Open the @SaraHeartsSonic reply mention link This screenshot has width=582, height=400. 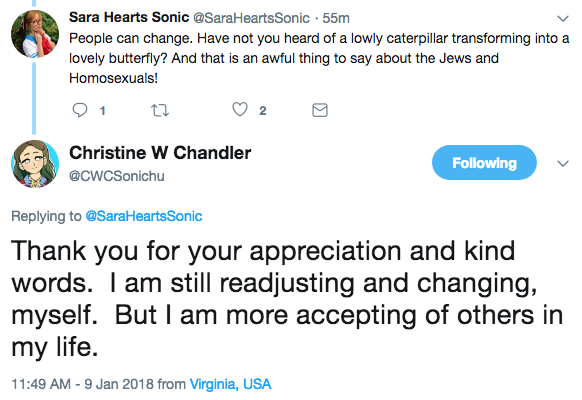click(x=144, y=216)
